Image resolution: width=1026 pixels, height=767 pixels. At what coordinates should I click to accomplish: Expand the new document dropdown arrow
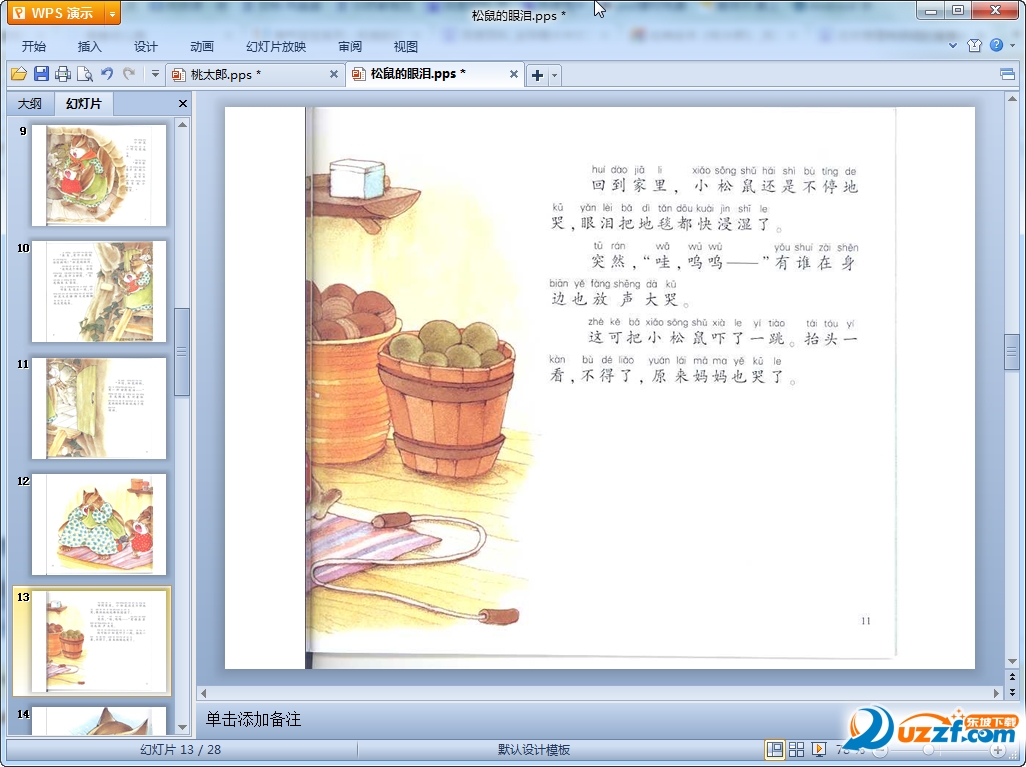pos(554,75)
